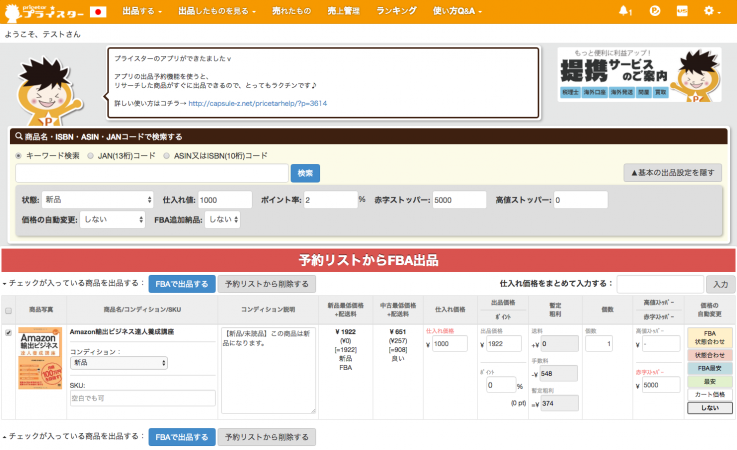Click the 個数 quantity field
737x450 pixels.
pyautogui.click(x=599, y=344)
